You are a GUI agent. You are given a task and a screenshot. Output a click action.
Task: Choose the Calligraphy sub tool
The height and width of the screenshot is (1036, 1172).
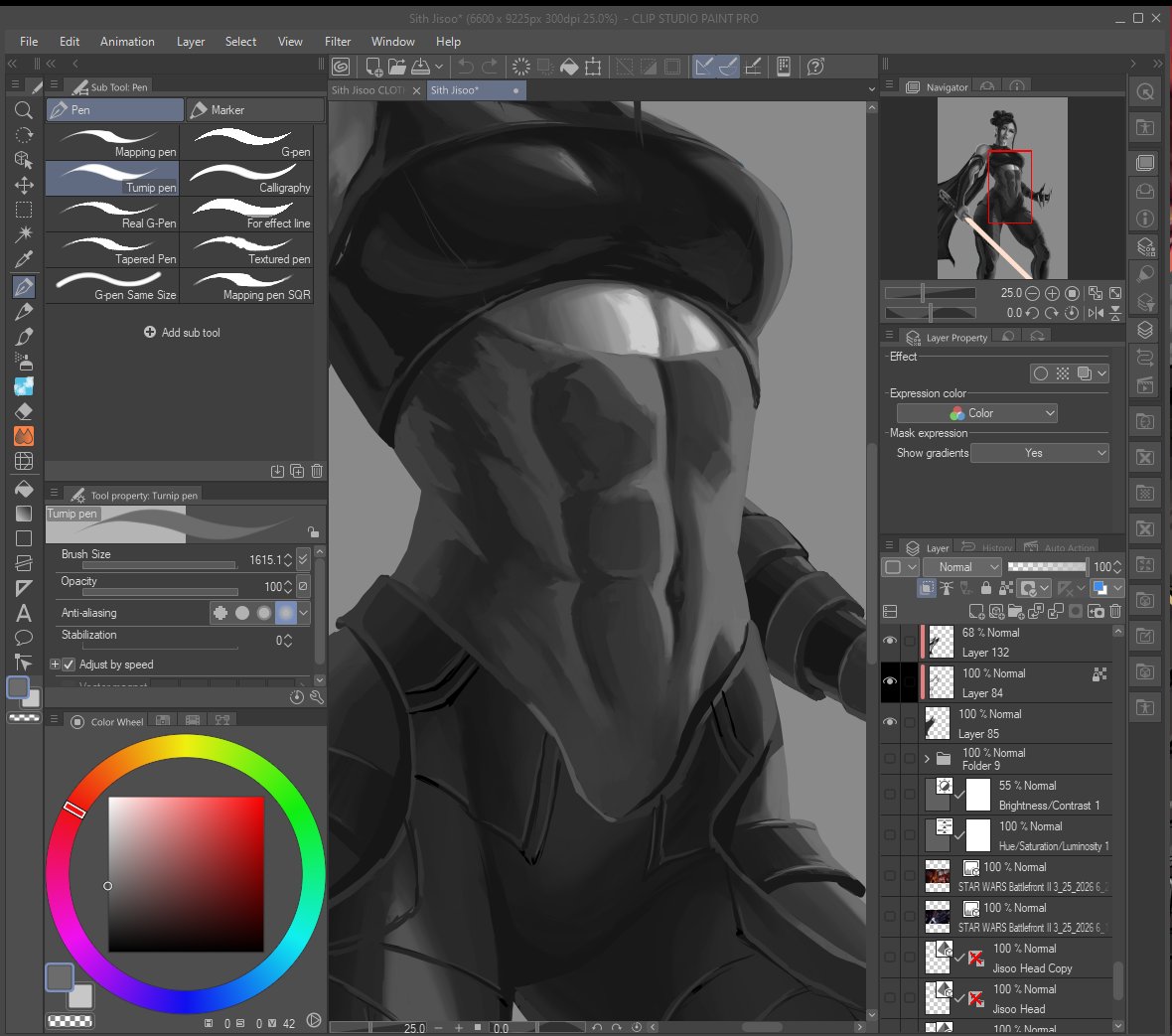click(247, 179)
